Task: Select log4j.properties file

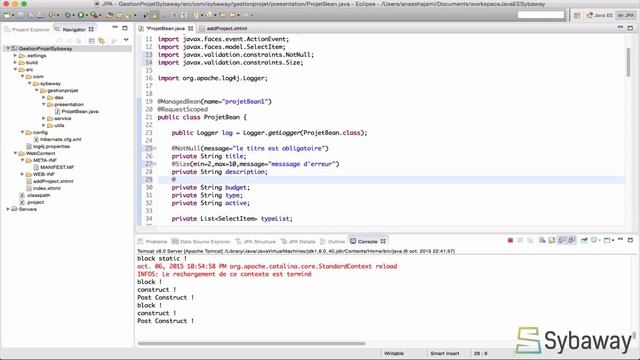Action: (x=48, y=146)
